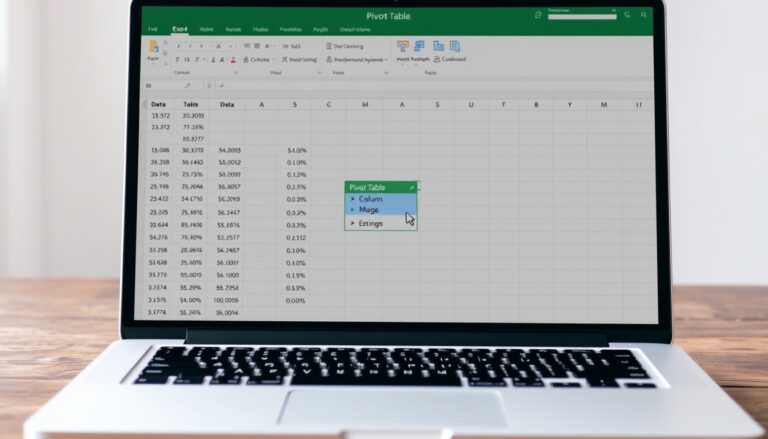Click the cell containing 100,0006
The width and height of the screenshot is (768, 439).
(x=226, y=300)
